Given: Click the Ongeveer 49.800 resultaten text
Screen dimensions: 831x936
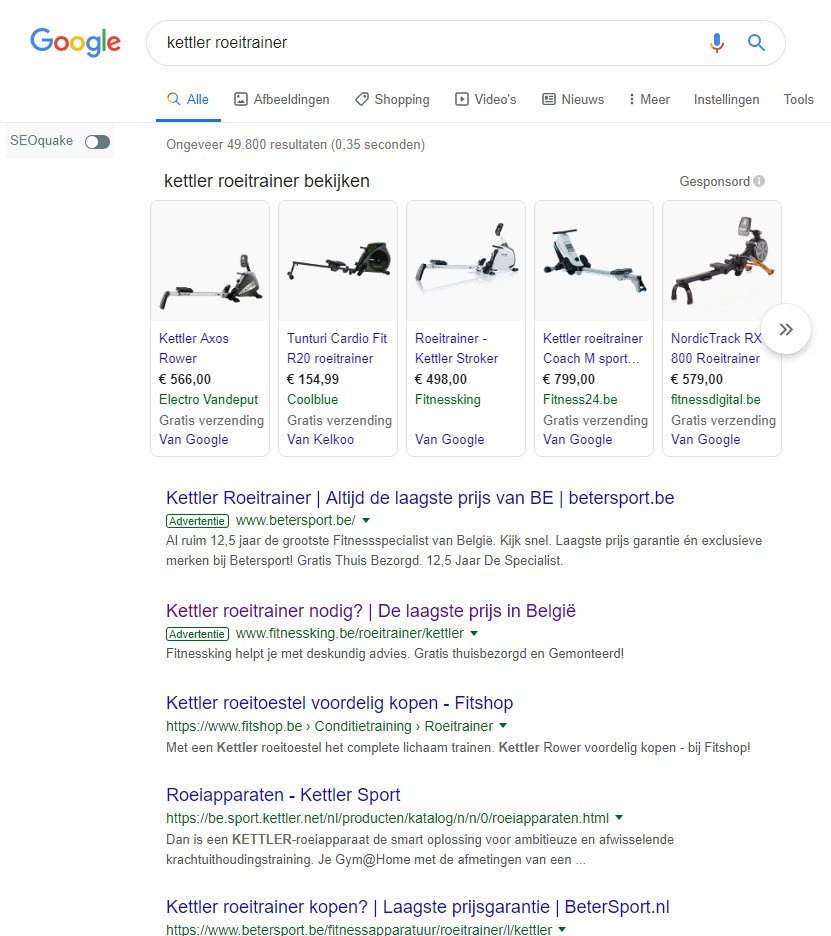Looking at the screenshot, I should point(296,144).
